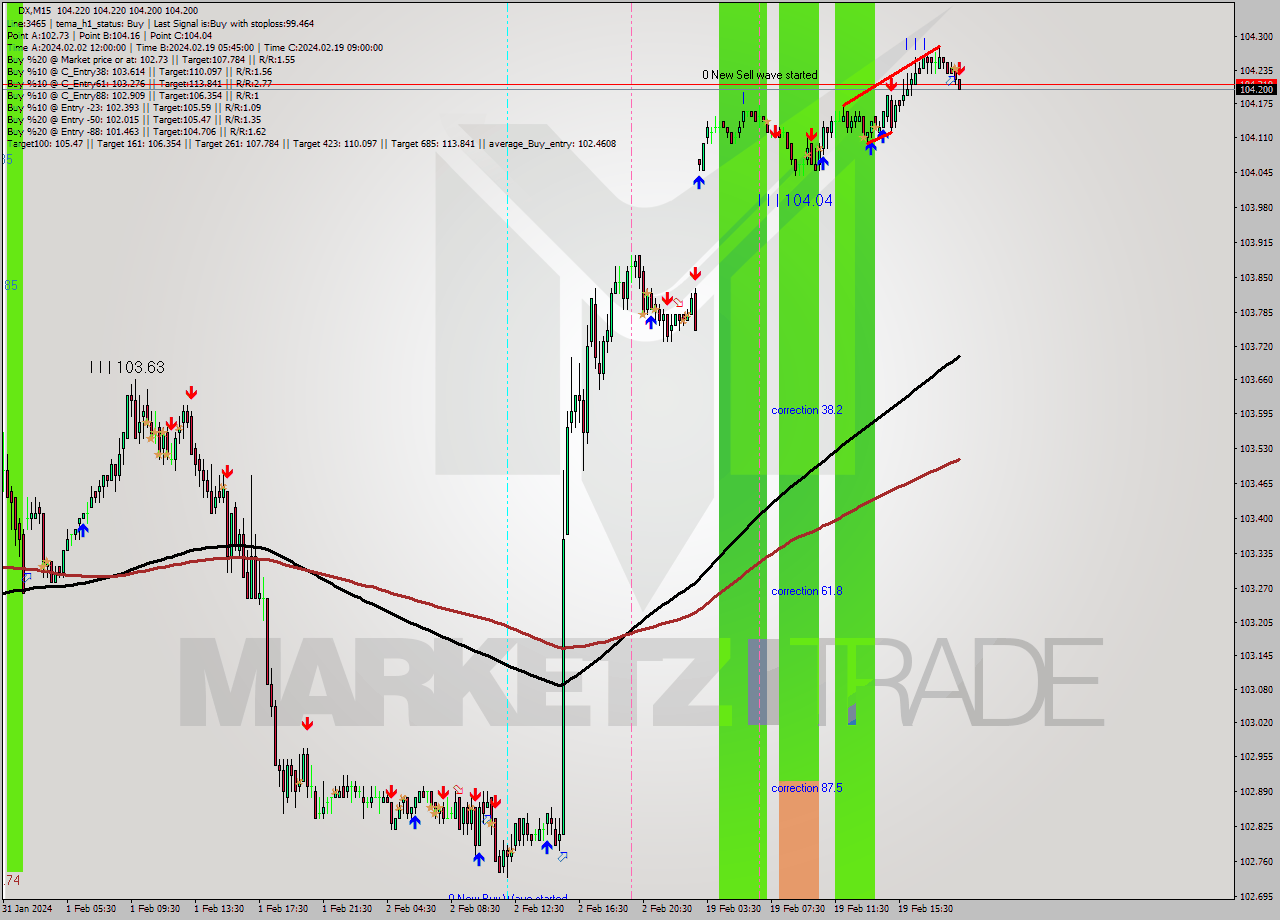Click the '19 Feb 07:30' time axis label

pos(797,909)
